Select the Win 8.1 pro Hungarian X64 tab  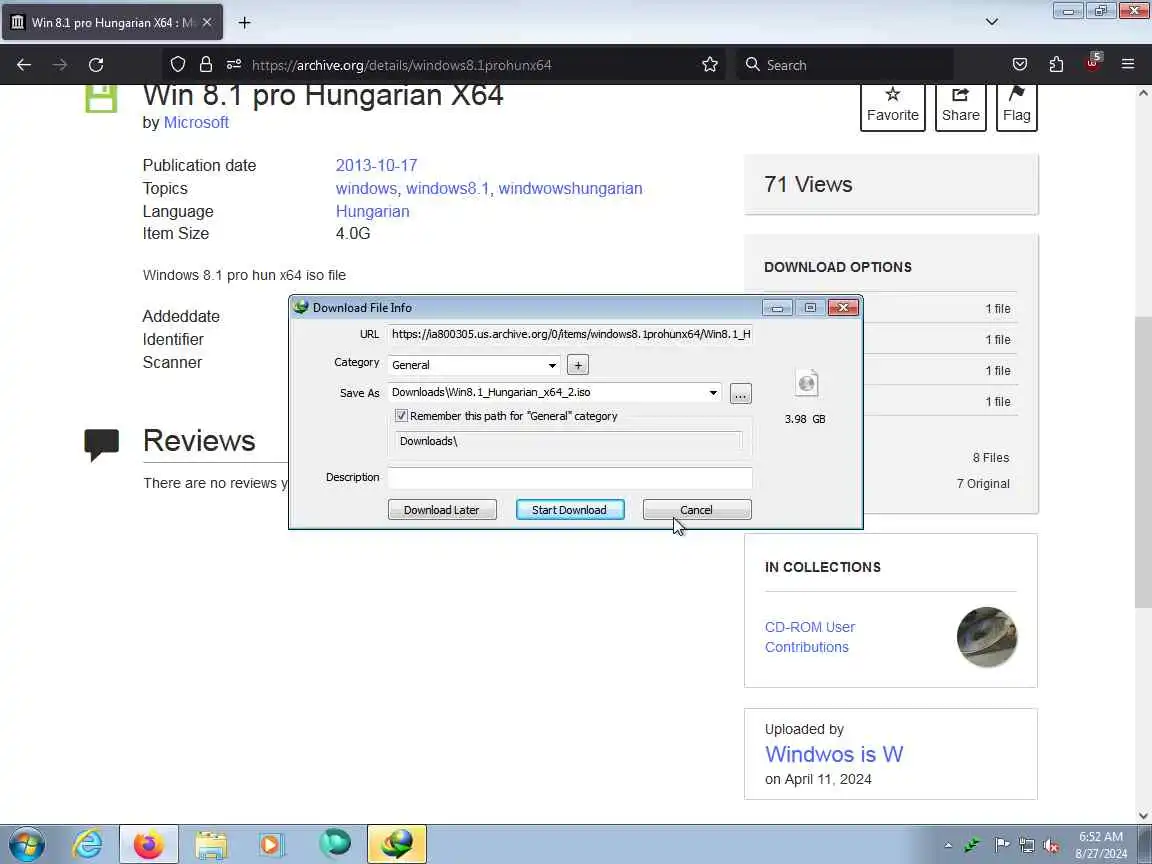[x=112, y=23]
